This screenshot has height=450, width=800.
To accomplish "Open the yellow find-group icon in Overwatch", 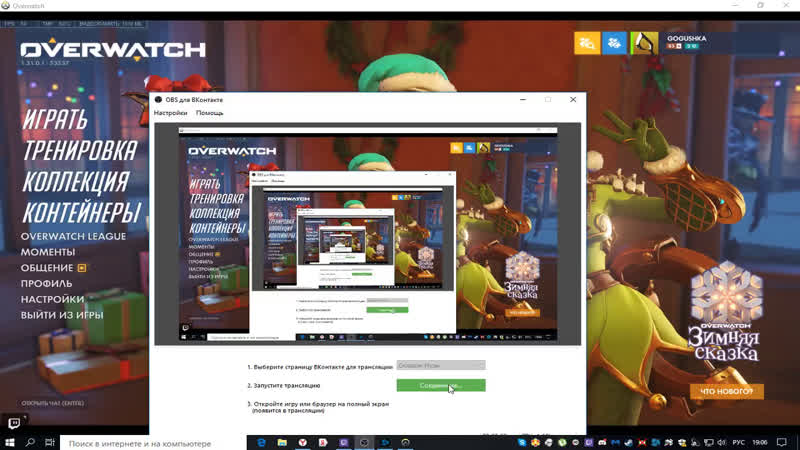I will coord(587,43).
